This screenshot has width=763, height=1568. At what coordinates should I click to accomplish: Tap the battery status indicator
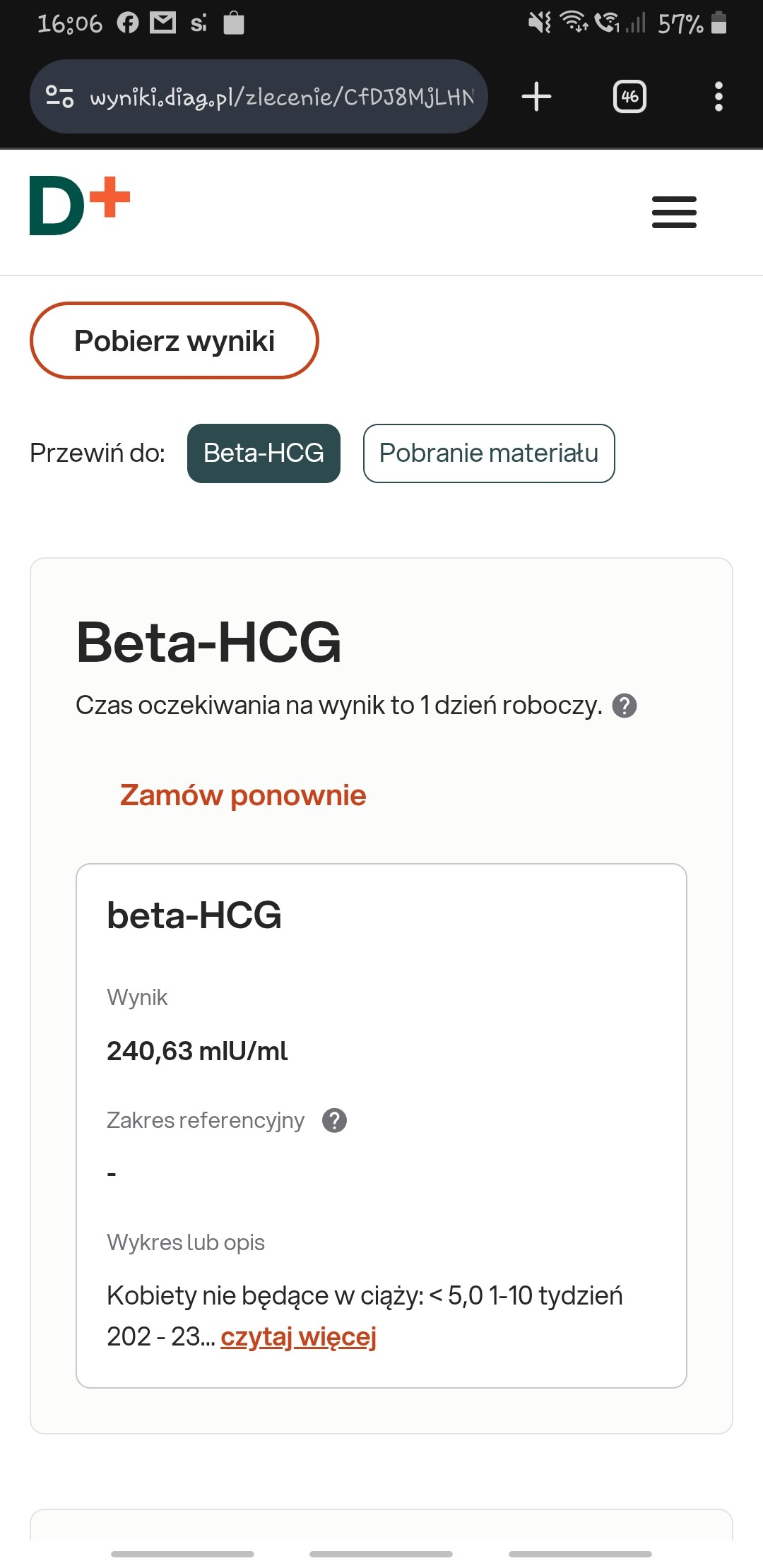coord(718,23)
